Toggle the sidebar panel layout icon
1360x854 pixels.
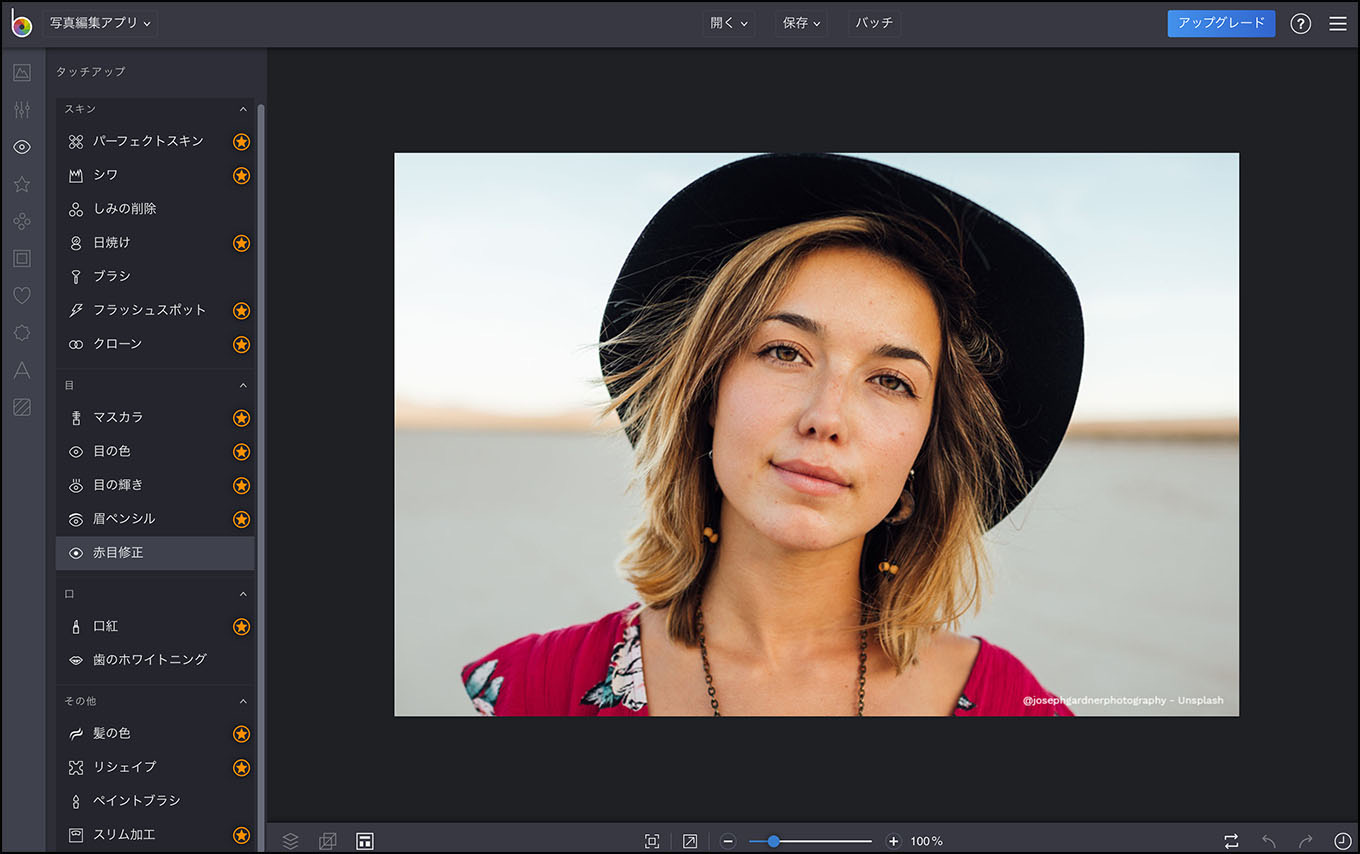[365, 841]
